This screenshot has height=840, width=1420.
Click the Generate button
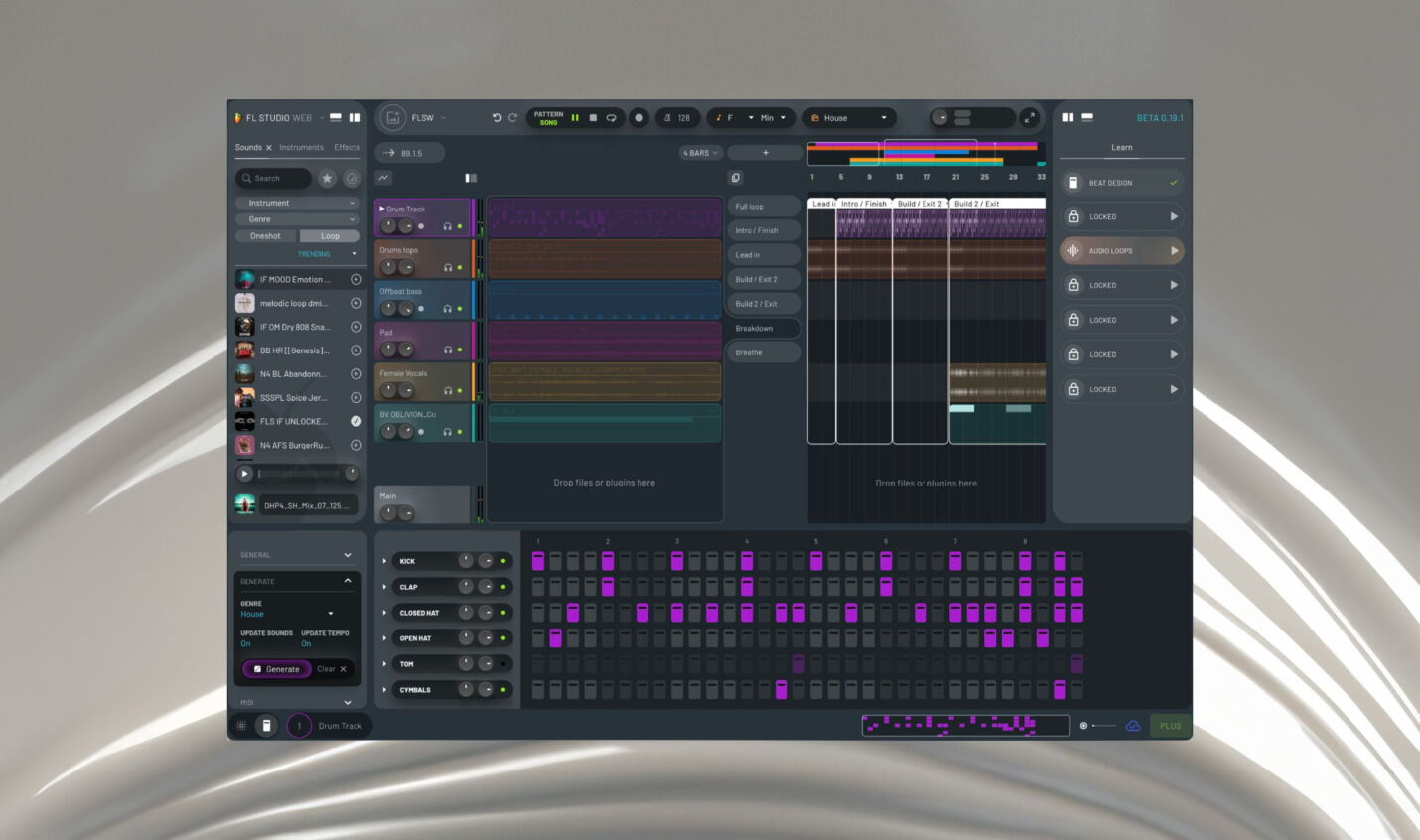coord(276,669)
